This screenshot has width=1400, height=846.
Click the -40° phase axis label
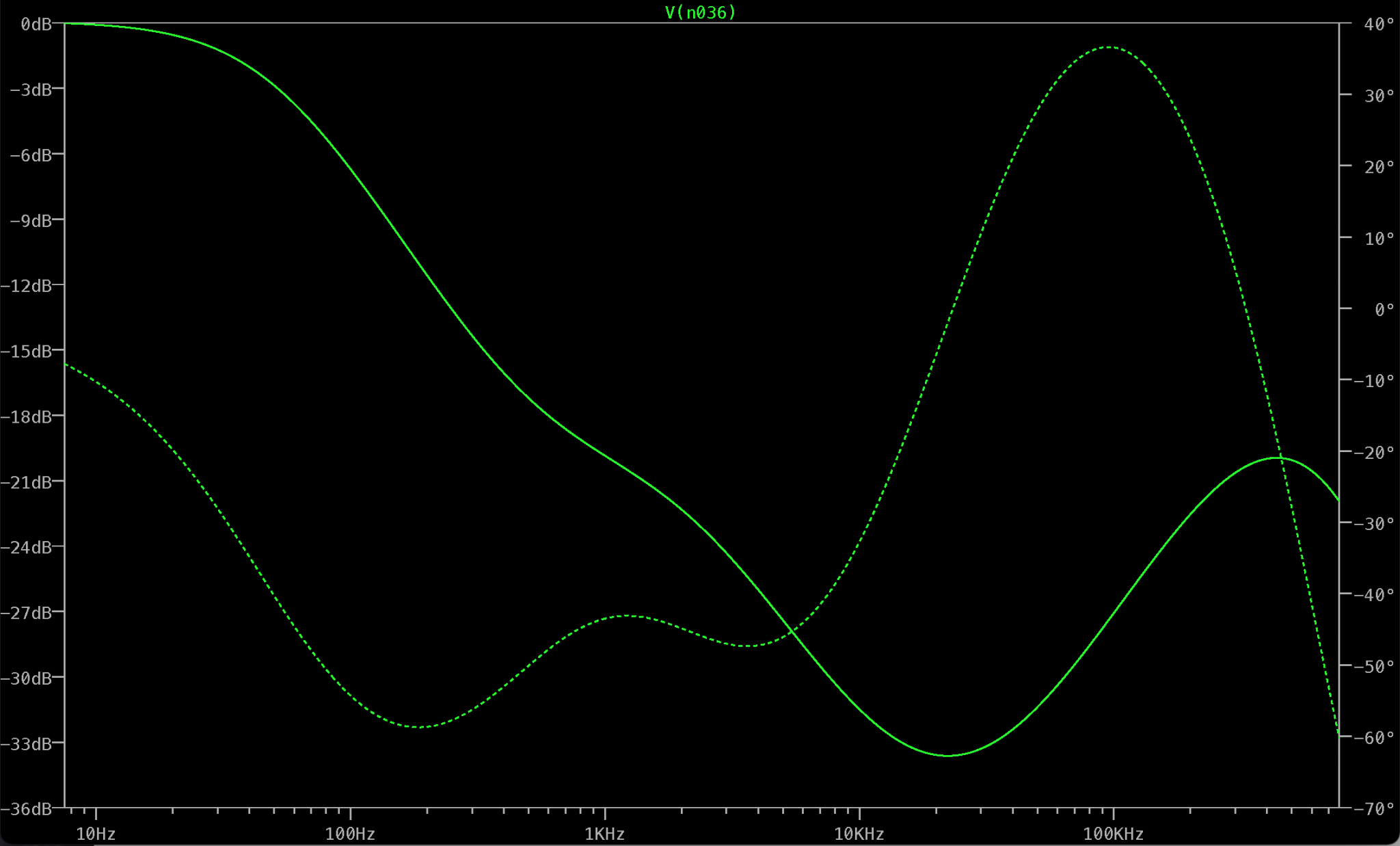1374,595
